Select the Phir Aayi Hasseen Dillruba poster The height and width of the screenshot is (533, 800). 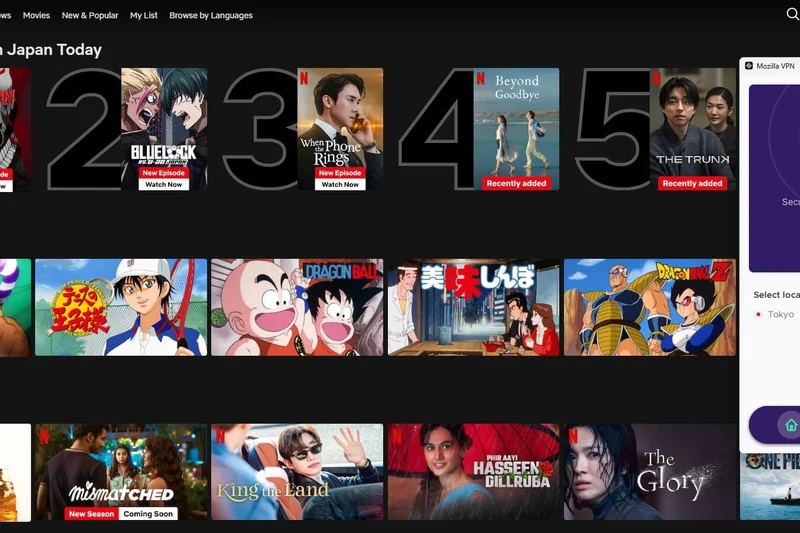(x=473, y=472)
